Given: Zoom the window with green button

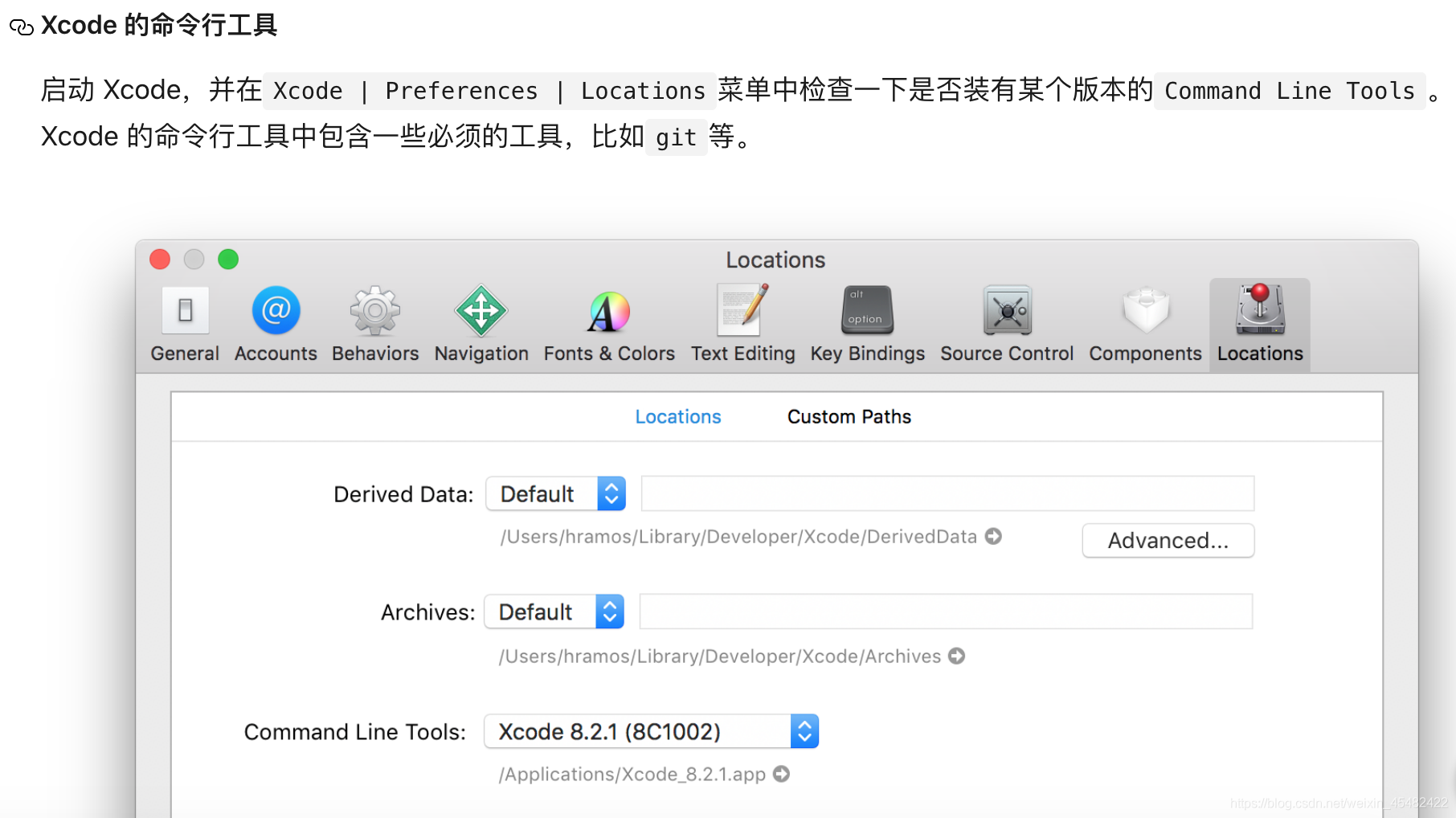Looking at the screenshot, I should 228,260.
